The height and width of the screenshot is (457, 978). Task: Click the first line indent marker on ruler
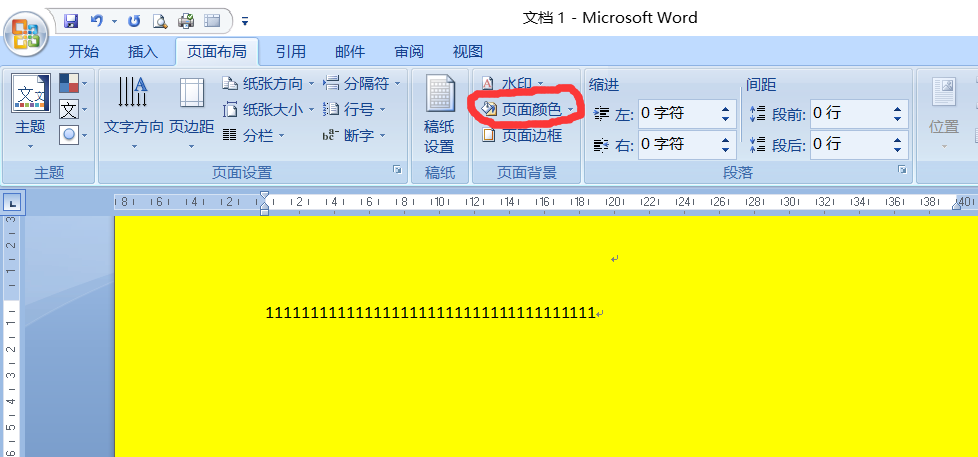[264, 196]
